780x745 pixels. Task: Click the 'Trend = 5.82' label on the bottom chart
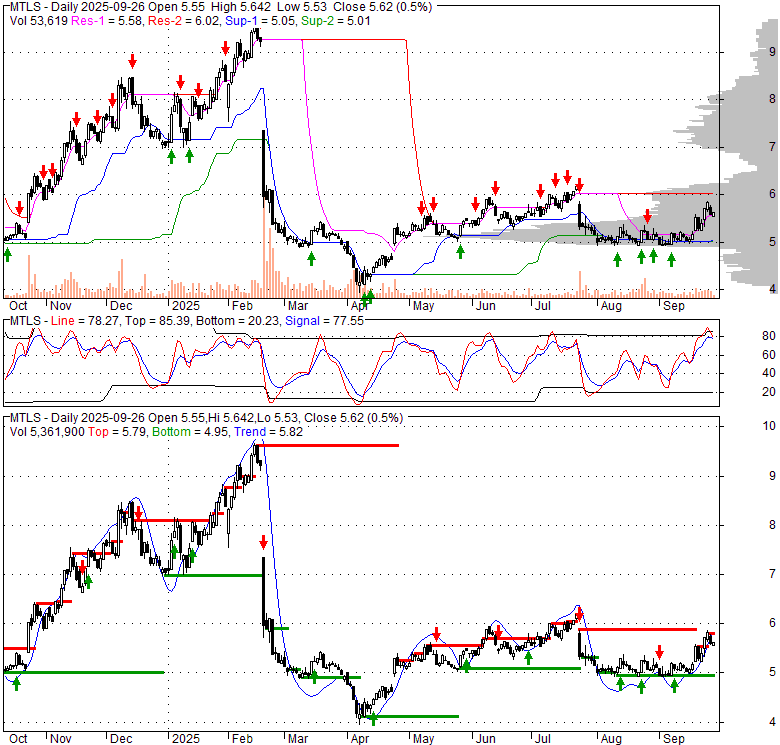coord(268,432)
